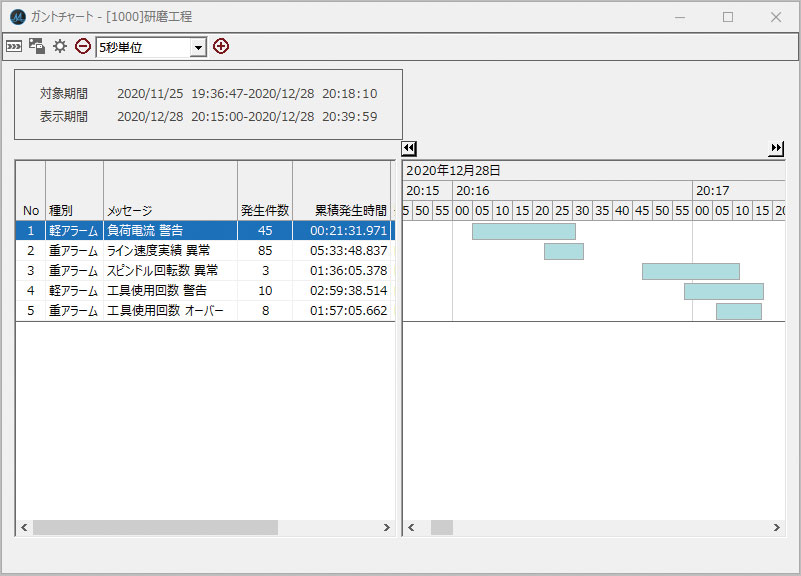The height and width of the screenshot is (576, 801).
Task: Jump to timeline end with the double-right arrow
Action: [x=776, y=149]
